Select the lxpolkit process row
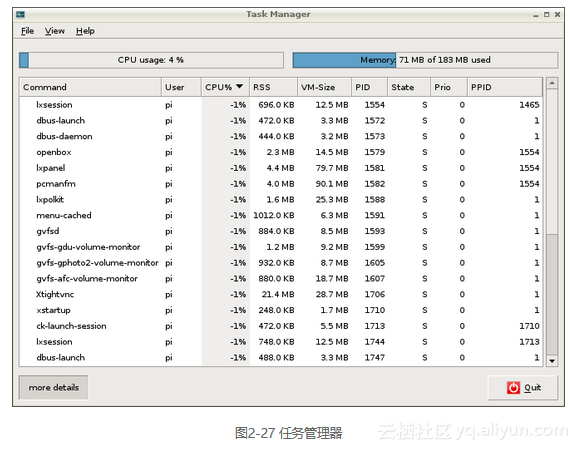Screen dimensions: 579x451 [281, 200]
